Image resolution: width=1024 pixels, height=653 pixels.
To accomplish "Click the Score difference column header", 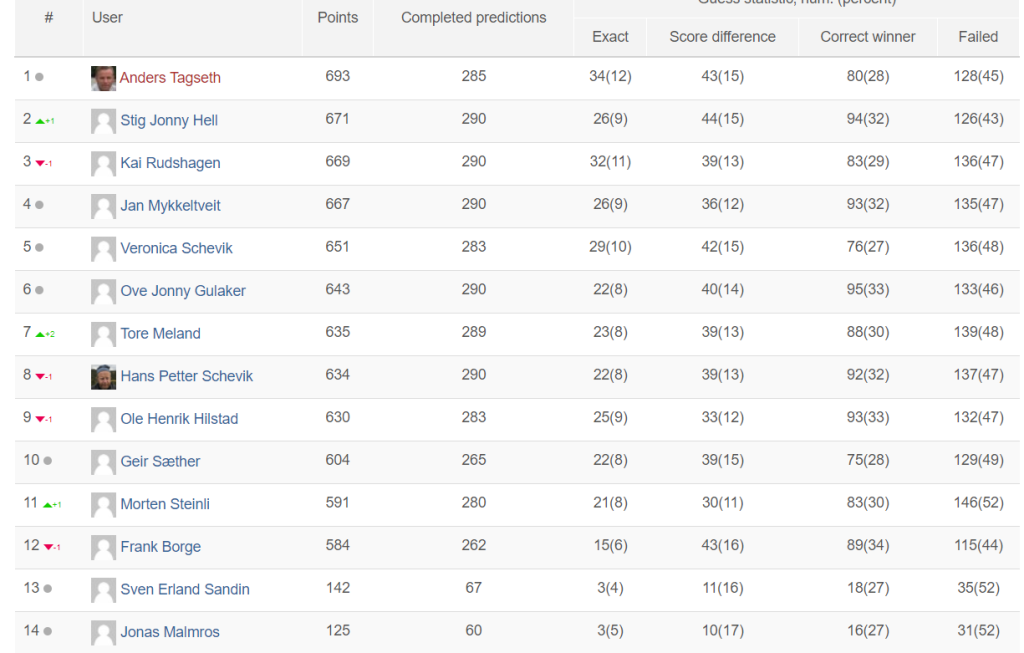I will 722,37.
